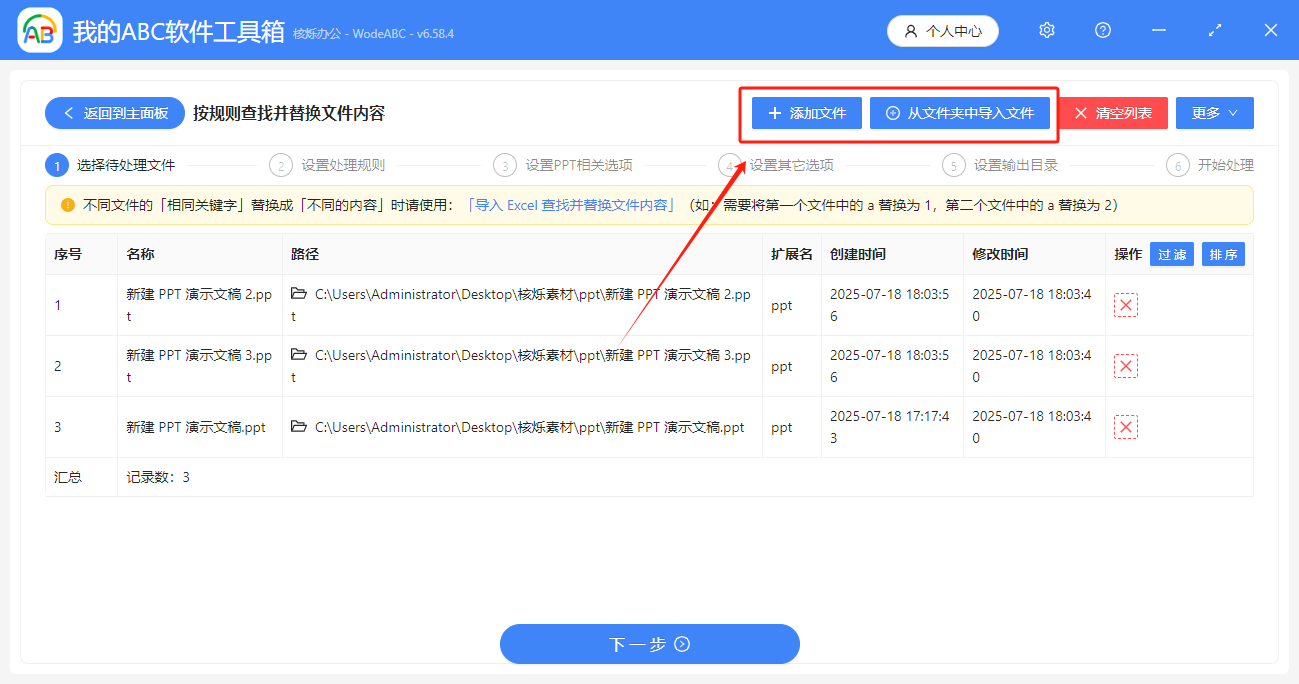The height and width of the screenshot is (684, 1299).
Task: Click the ABC toolbox logo
Action: click(x=39, y=30)
